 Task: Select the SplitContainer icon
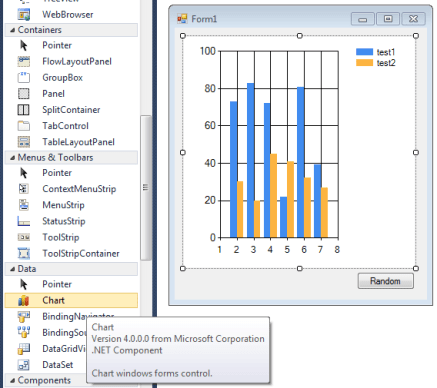[x=24, y=110]
